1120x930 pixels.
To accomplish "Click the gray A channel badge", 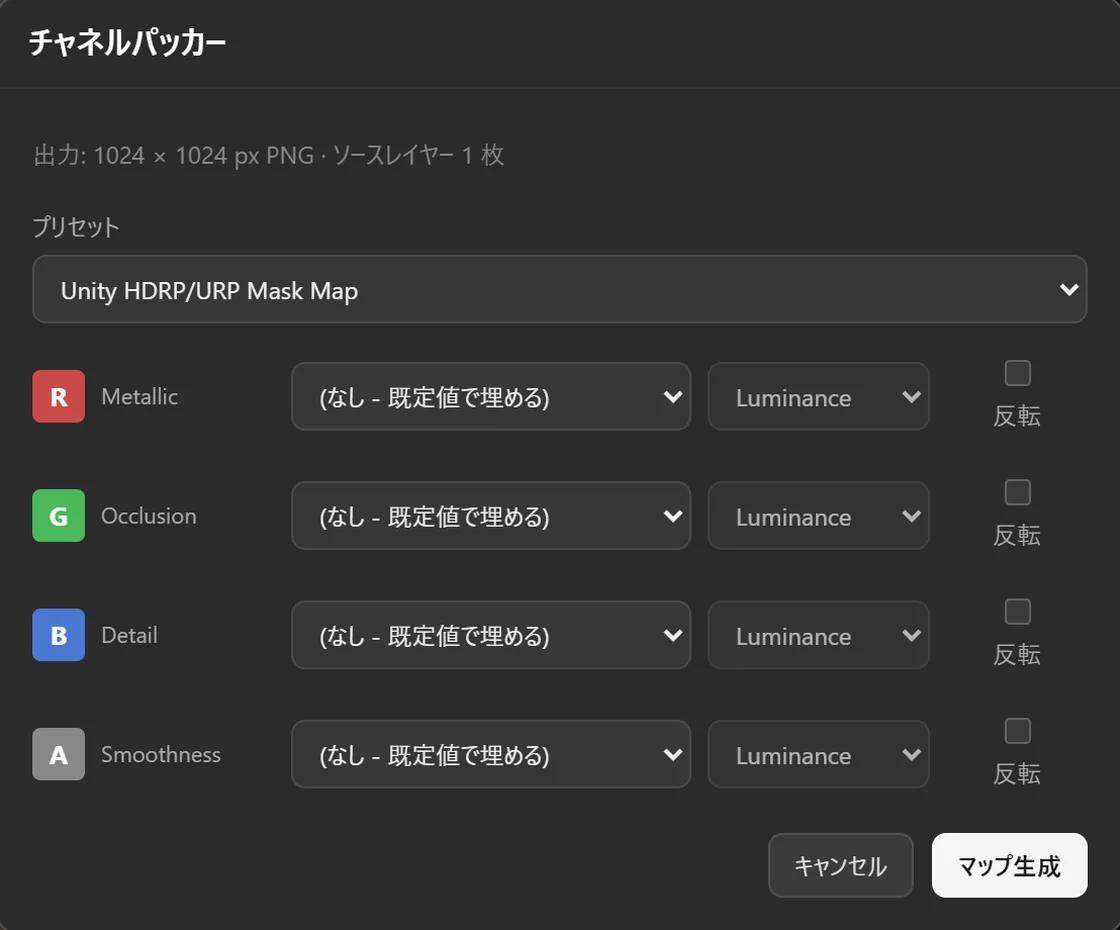I will tap(59, 754).
